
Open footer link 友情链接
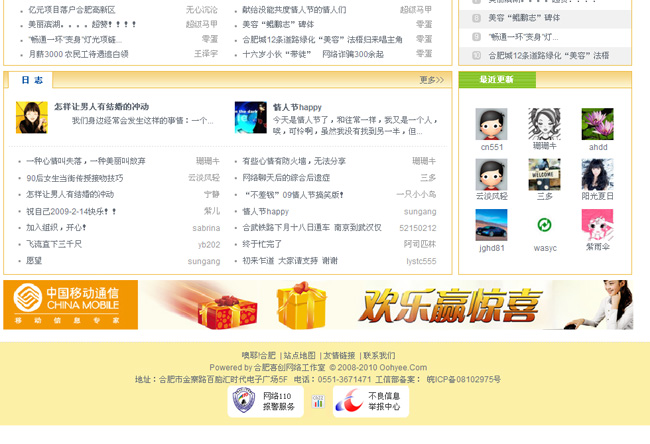[x=339, y=355]
